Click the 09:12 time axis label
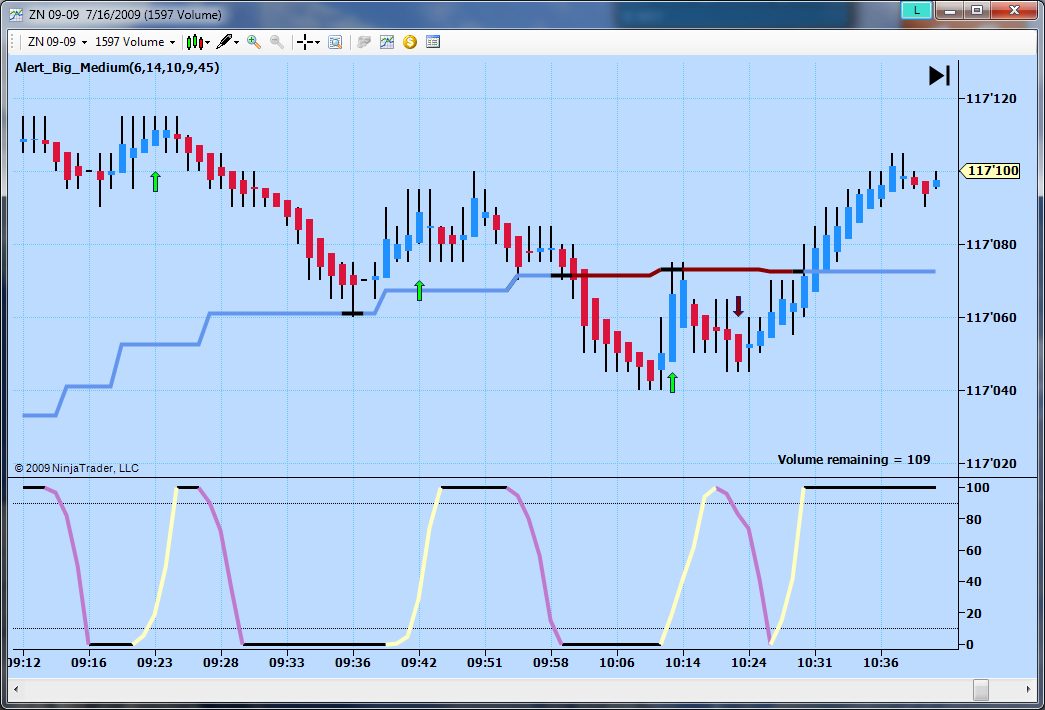1045x710 pixels. coord(24,663)
